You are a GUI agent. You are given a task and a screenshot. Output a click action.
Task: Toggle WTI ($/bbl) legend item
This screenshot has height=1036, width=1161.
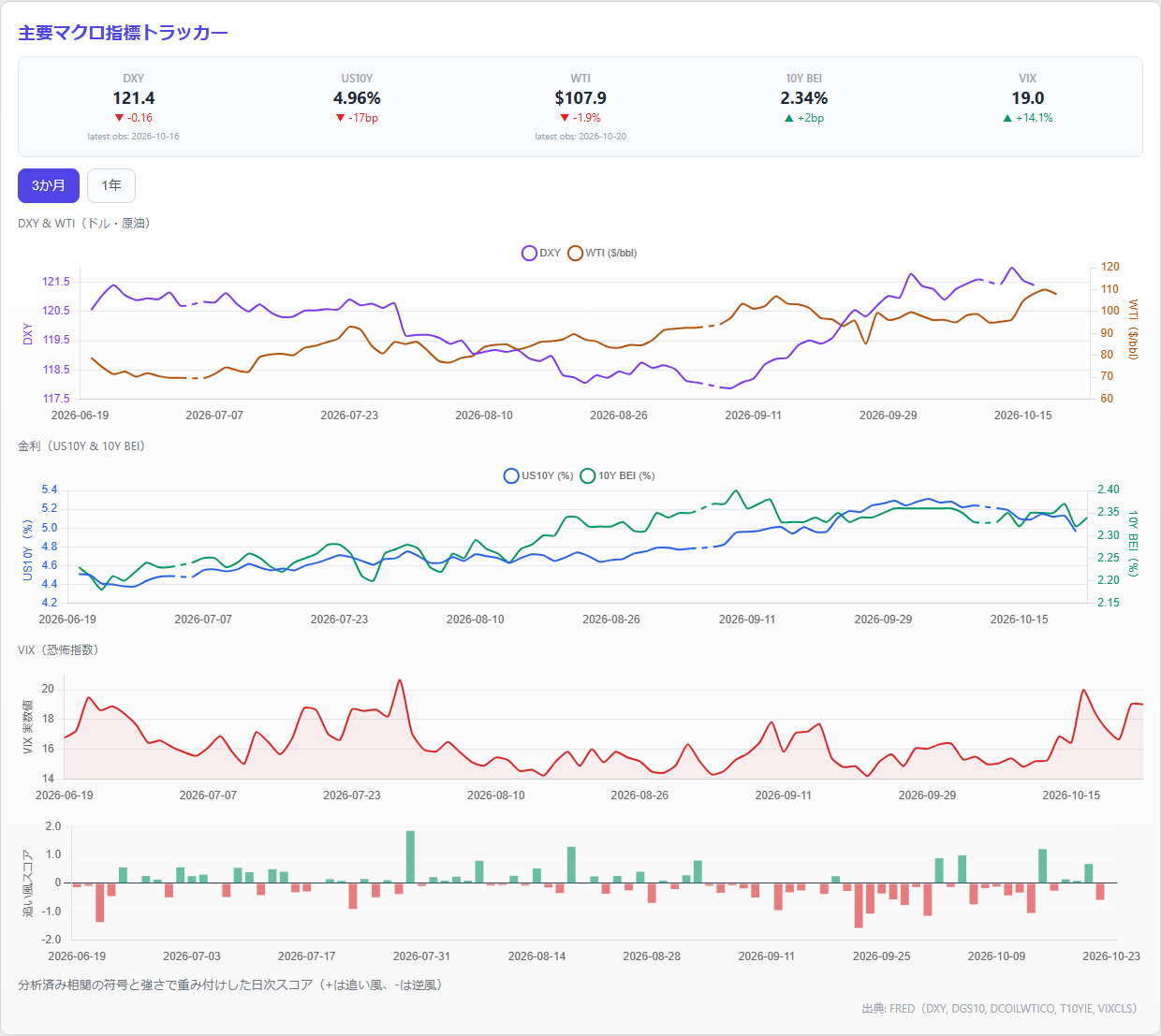602,253
